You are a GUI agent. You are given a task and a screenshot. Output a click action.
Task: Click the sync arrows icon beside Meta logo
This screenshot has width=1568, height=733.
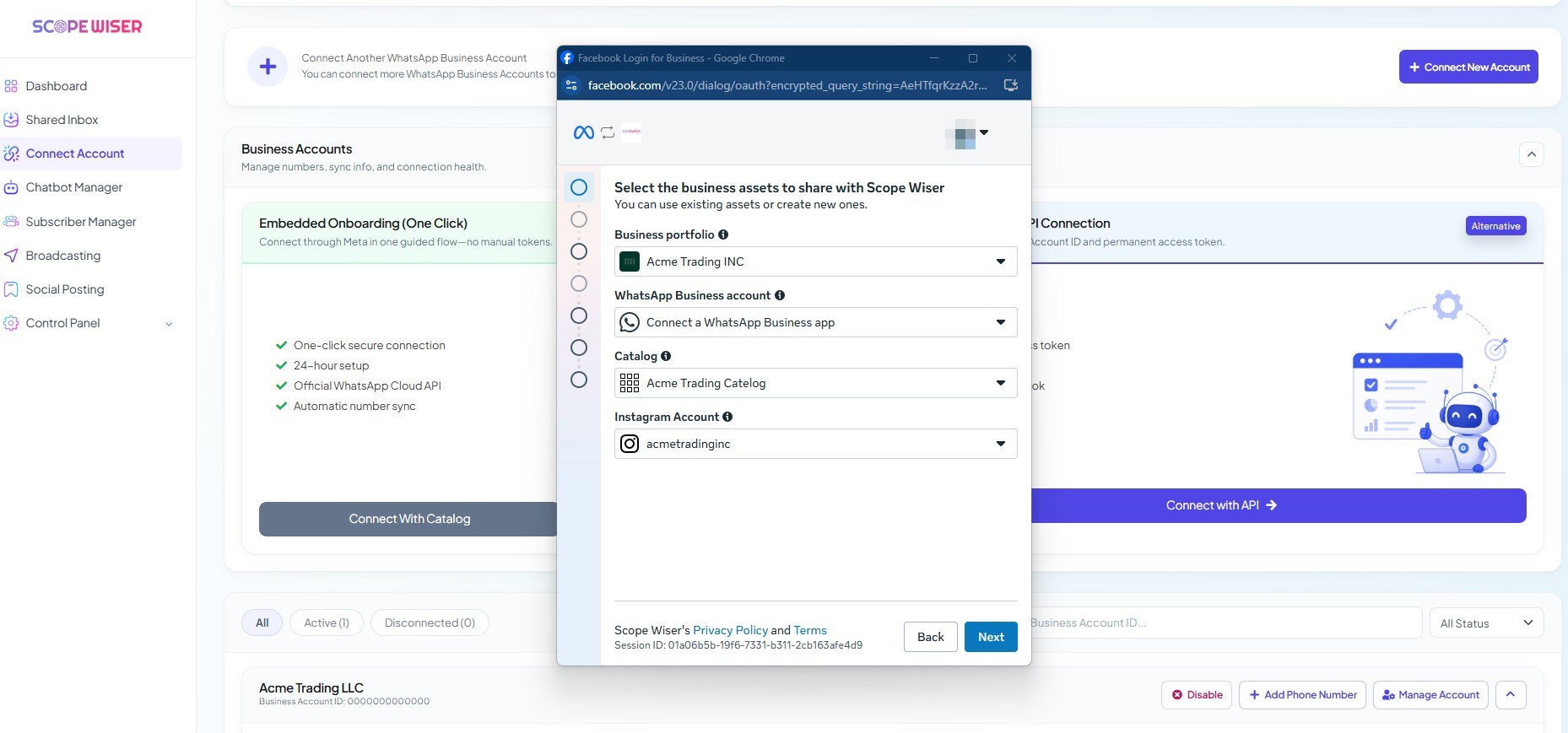608,132
